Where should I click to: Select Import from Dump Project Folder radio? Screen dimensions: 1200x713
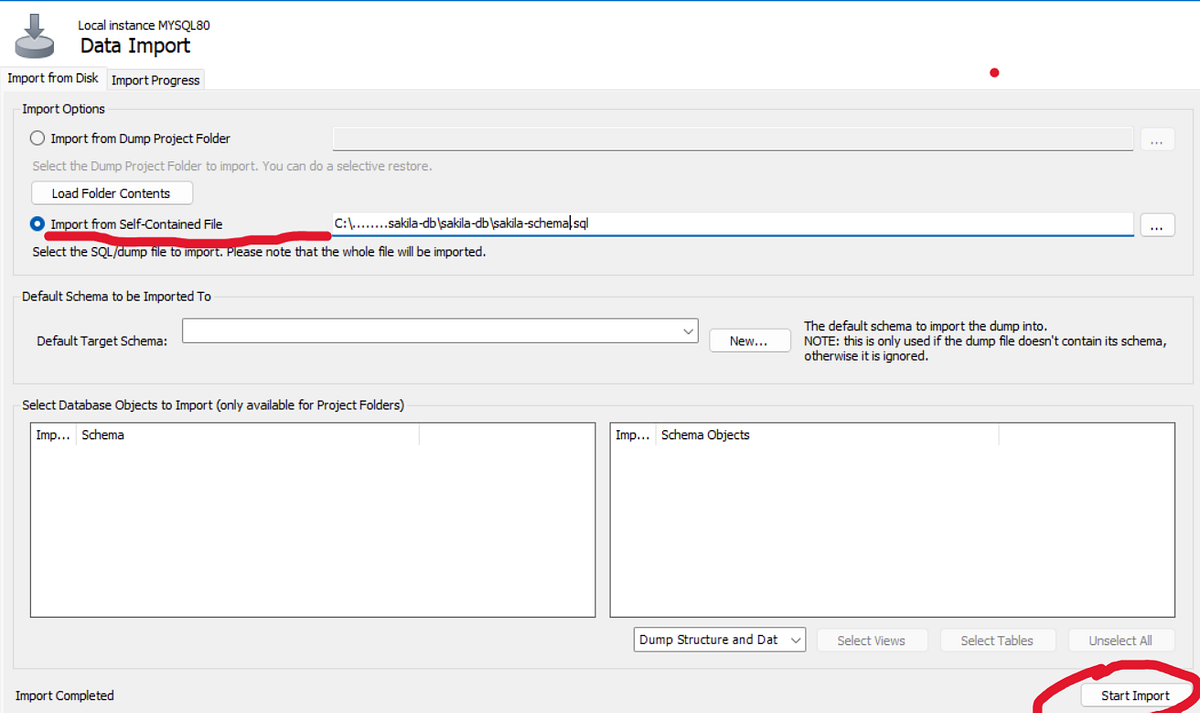(38, 138)
